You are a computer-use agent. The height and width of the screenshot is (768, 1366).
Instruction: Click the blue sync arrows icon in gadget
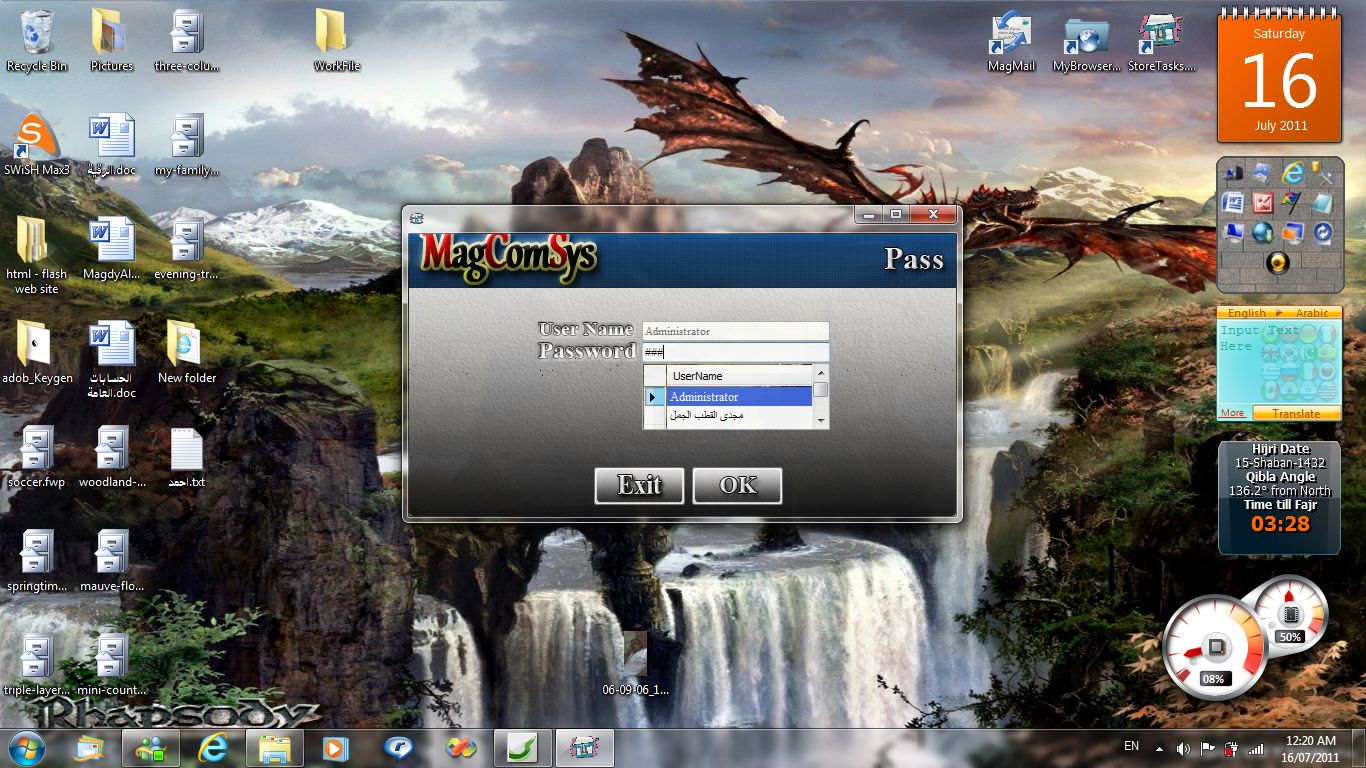click(1322, 233)
